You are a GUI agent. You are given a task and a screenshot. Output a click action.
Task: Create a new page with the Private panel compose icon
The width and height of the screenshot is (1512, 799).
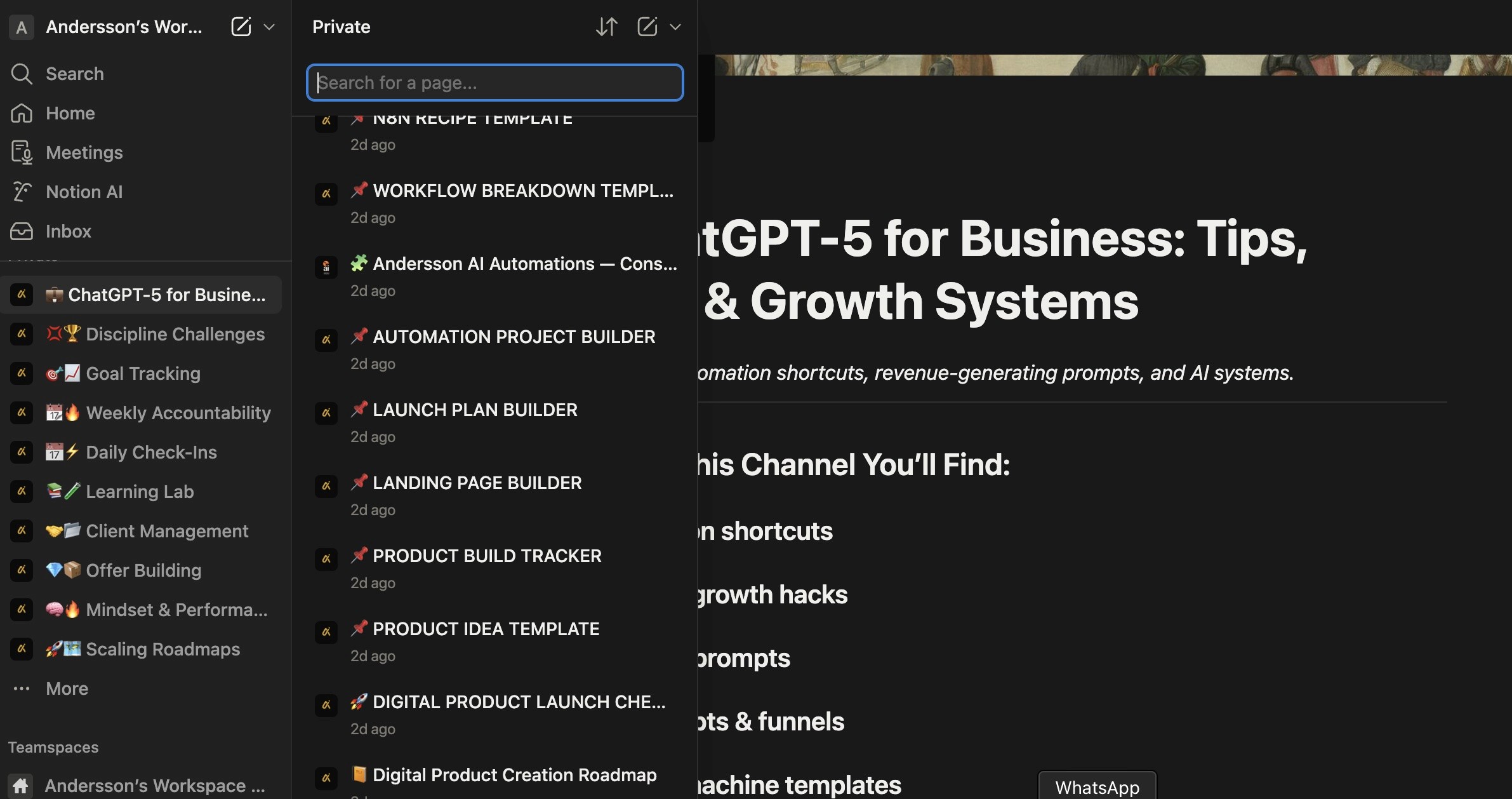[x=647, y=27]
